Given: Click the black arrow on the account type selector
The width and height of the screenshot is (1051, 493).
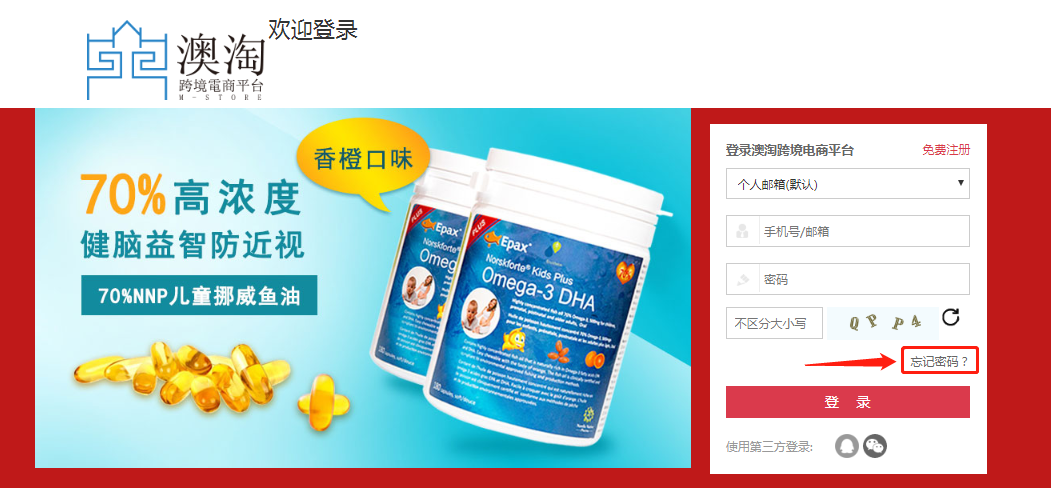Looking at the screenshot, I should [x=961, y=182].
